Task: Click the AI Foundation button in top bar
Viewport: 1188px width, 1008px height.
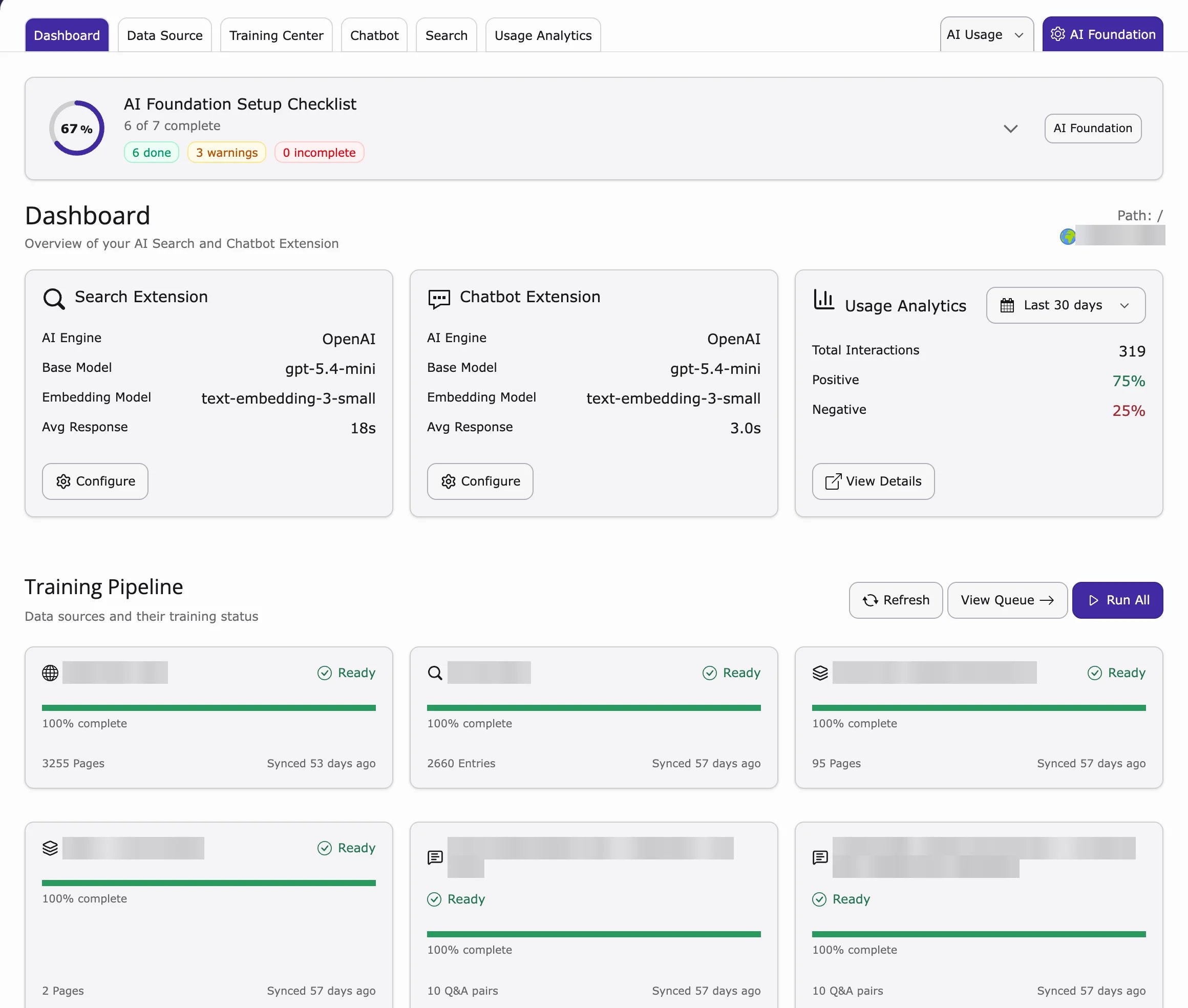Action: point(1102,34)
